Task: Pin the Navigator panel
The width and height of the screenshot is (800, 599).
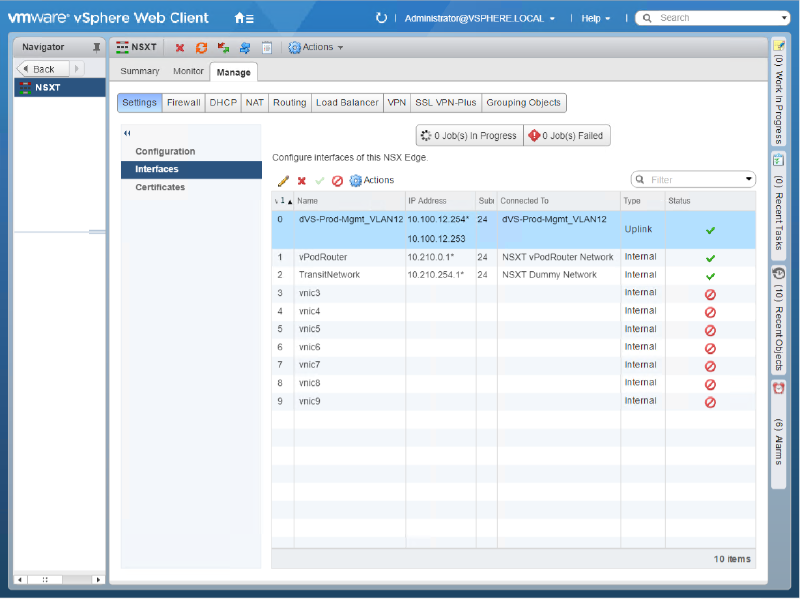Action: [x=96, y=46]
